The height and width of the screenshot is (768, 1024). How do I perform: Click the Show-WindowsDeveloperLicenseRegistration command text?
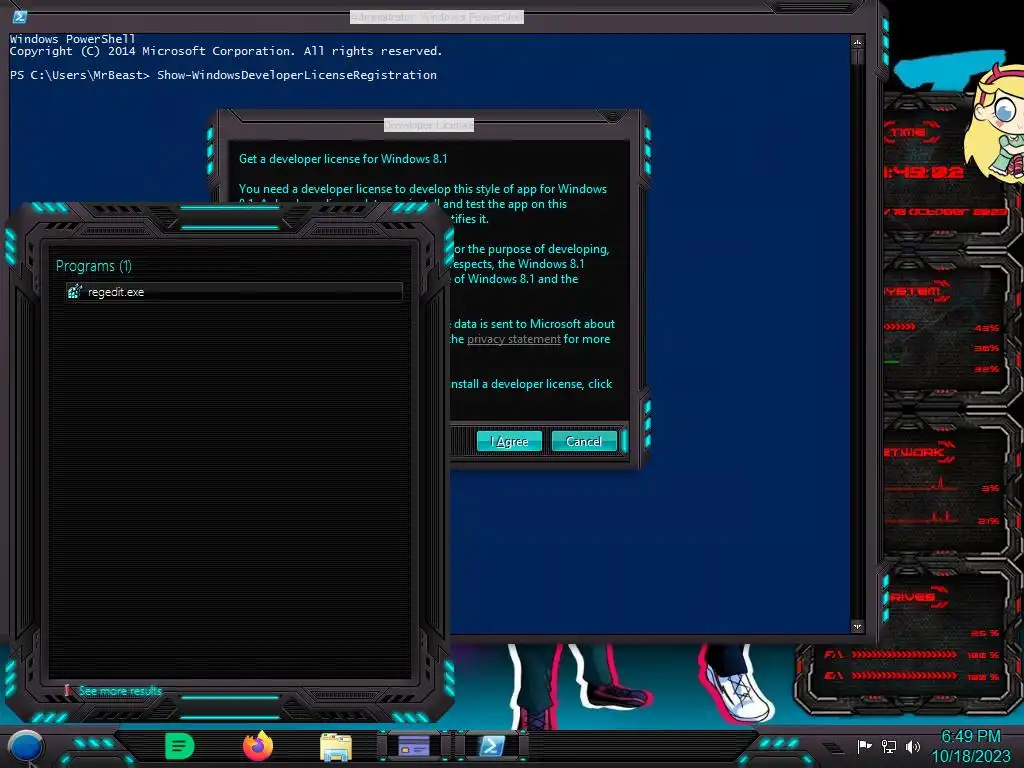coord(297,75)
